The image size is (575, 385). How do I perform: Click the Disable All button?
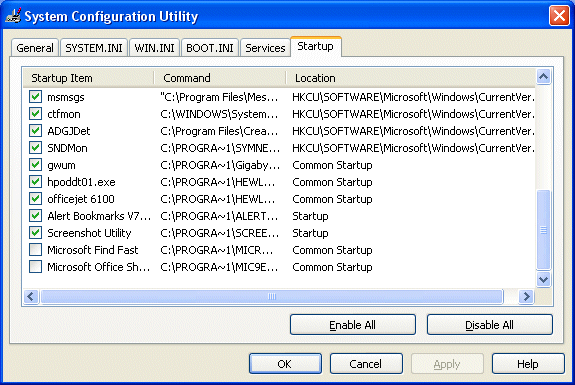click(x=490, y=325)
